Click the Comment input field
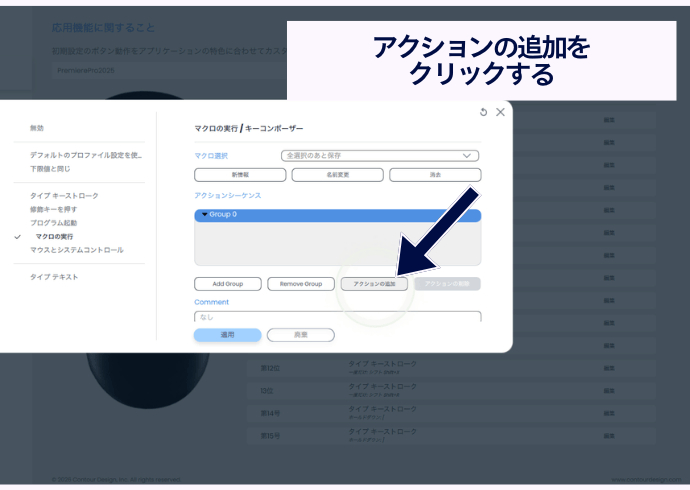This screenshot has width=690, height=490. pyautogui.click(x=337, y=317)
